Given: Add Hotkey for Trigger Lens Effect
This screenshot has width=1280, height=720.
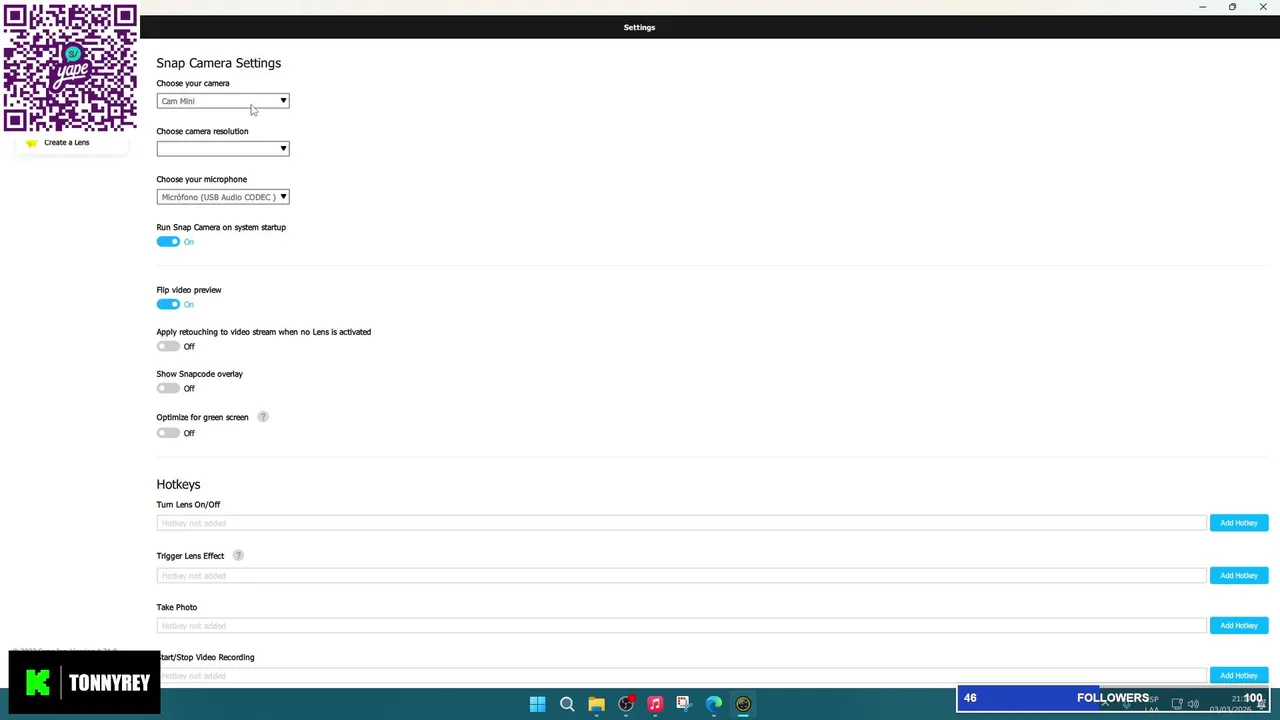Looking at the screenshot, I should coord(1239,575).
